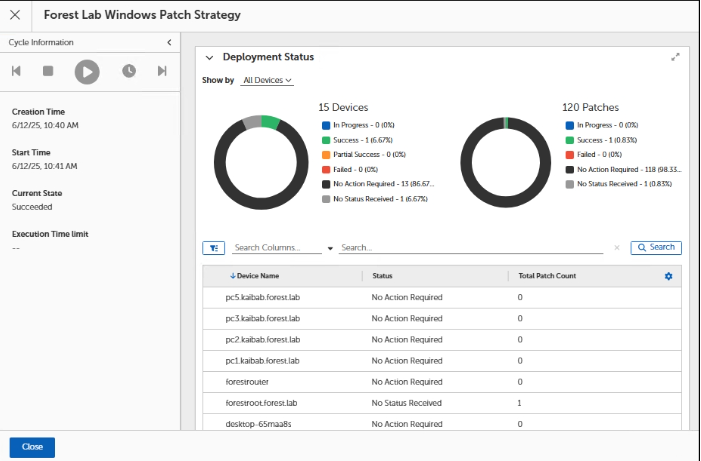The width and height of the screenshot is (701, 461).
Task: Click the Status column header
Action: [382, 276]
